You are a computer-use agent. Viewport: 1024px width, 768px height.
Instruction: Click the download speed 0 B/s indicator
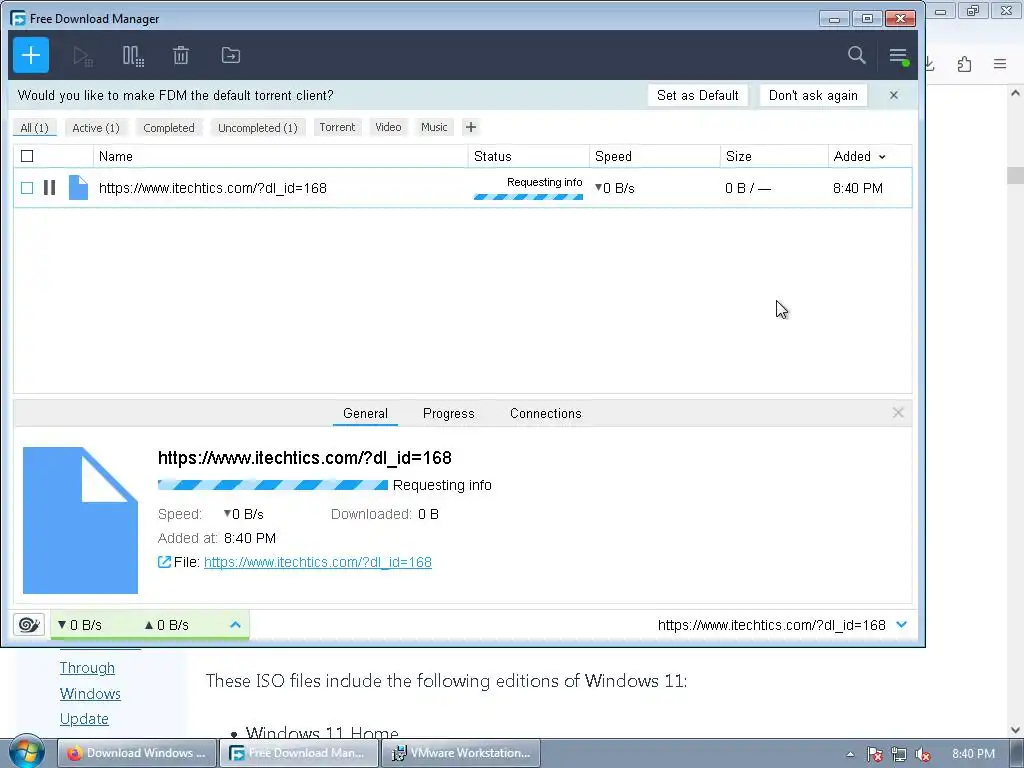click(x=80, y=625)
